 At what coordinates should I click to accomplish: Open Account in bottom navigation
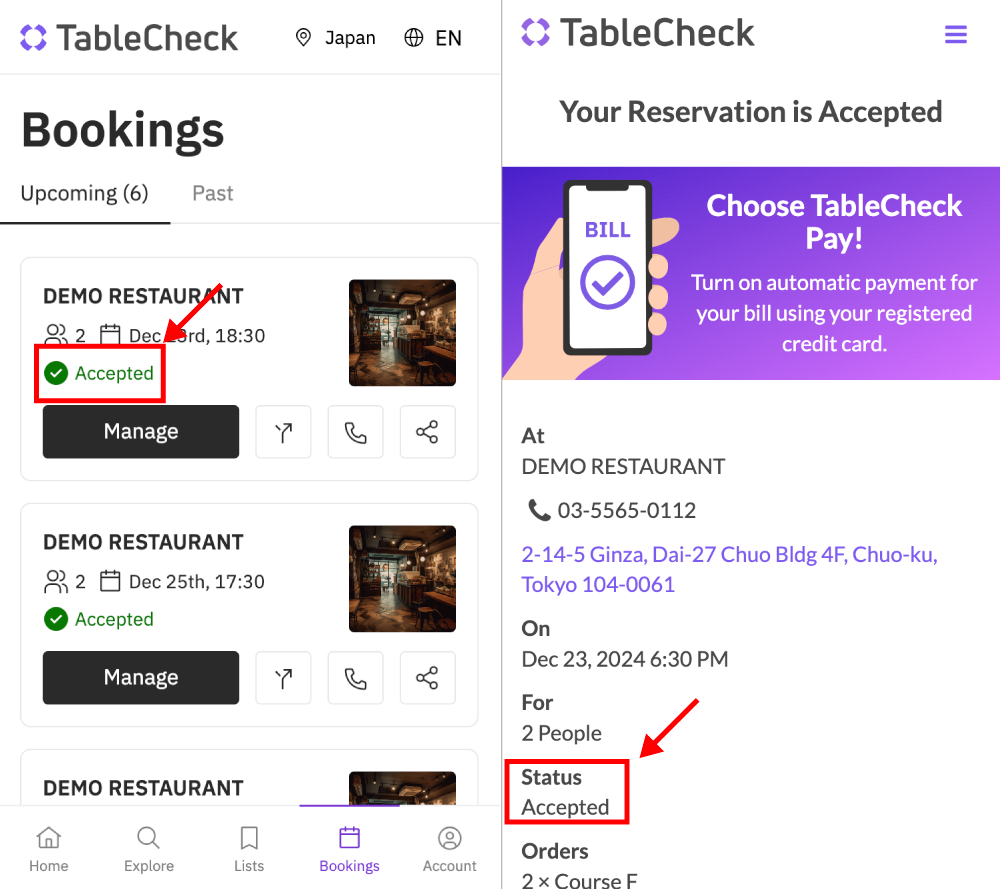[x=450, y=848]
